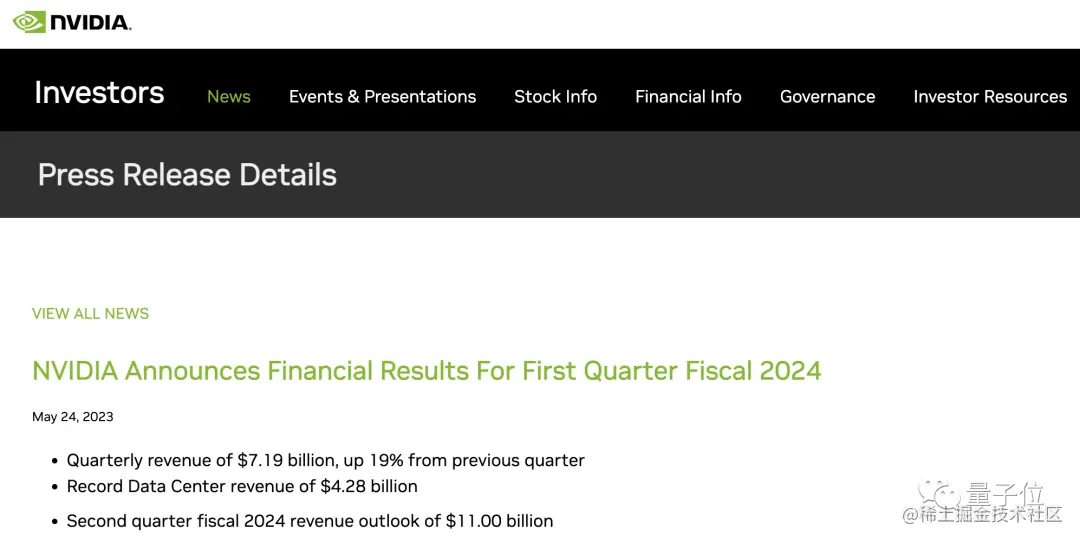Open the Events & Presentations menu
This screenshot has height=542, width=1080.
pyautogui.click(x=382, y=97)
